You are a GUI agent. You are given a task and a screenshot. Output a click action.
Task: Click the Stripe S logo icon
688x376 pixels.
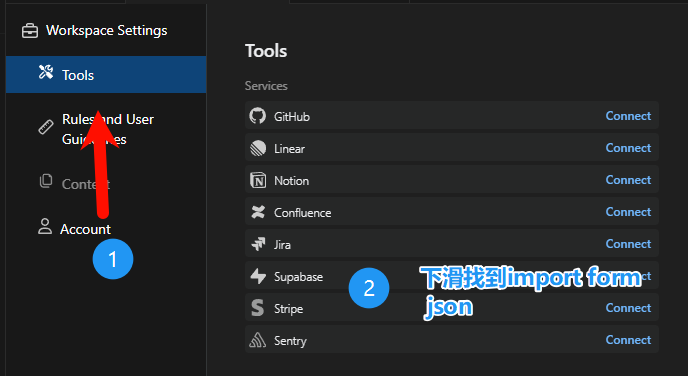coord(258,308)
